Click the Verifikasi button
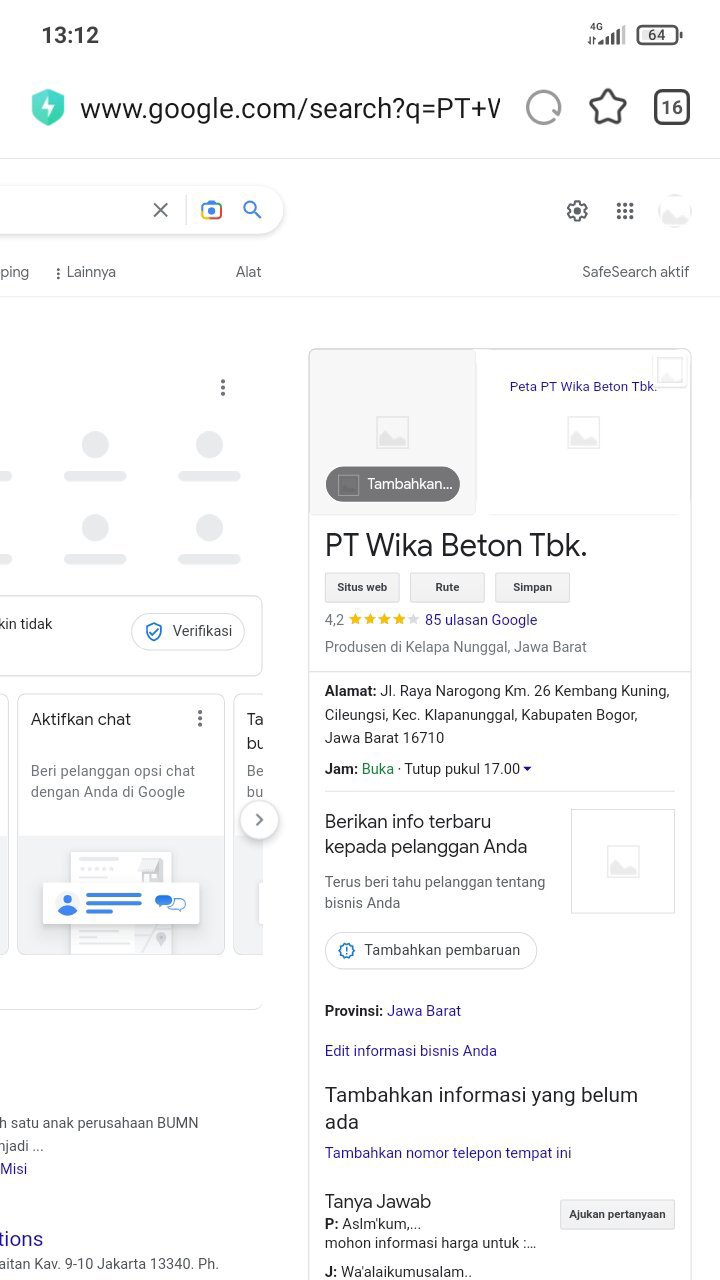This screenshot has width=720, height=1280. point(188,631)
